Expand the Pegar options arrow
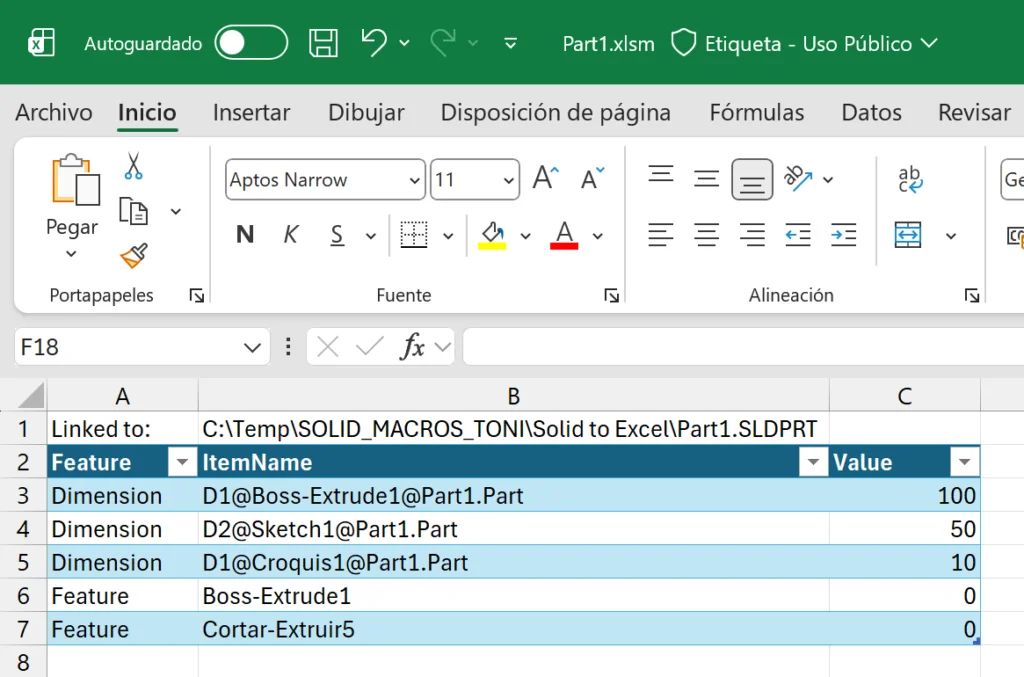 point(71,253)
